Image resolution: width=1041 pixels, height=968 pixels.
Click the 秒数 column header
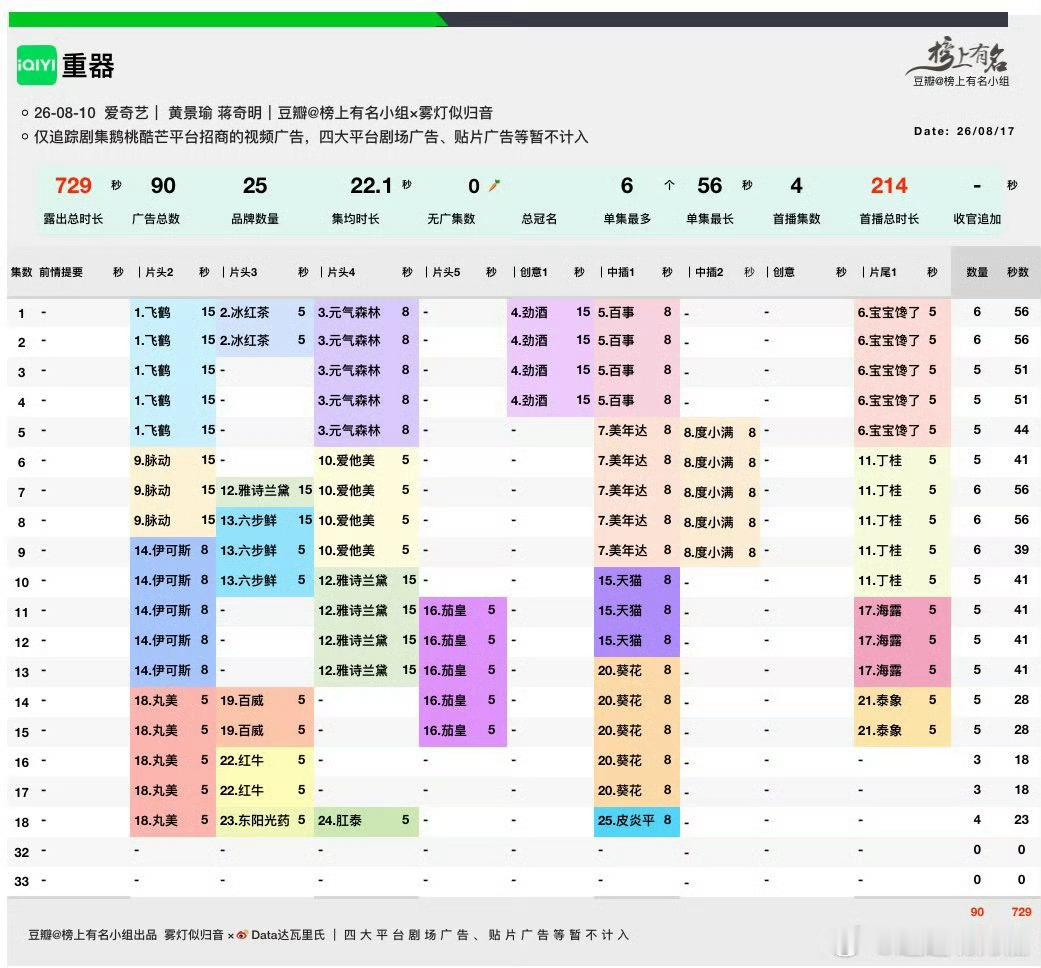point(1018,272)
